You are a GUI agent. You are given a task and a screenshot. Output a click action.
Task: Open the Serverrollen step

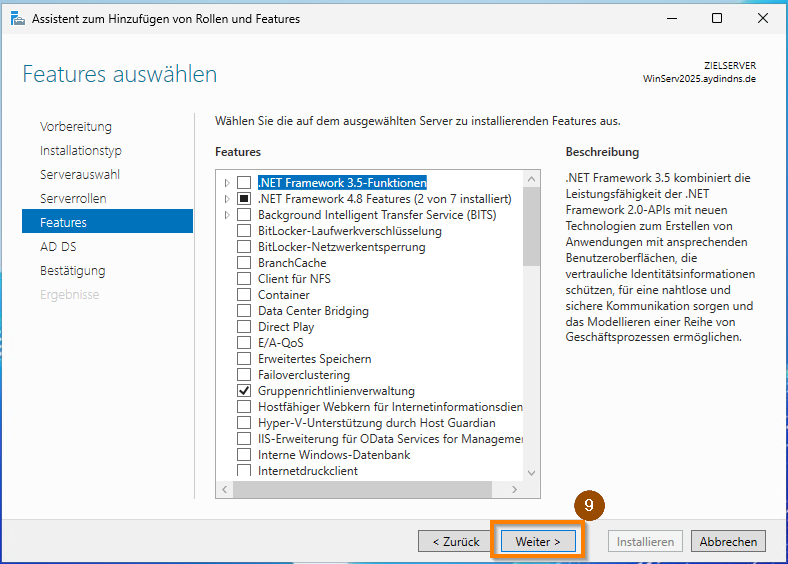click(x=73, y=199)
